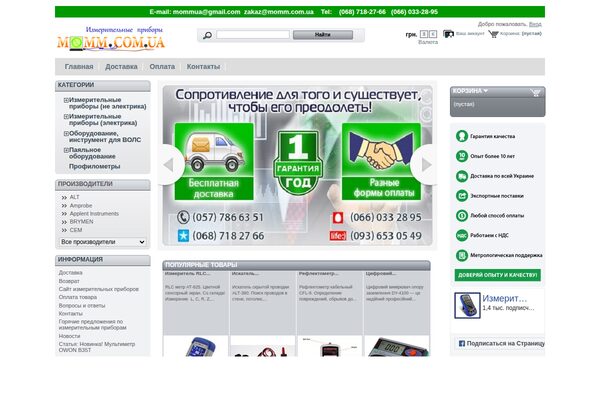Click the Доставка по всей Украине truck icon
The height and width of the screenshot is (400, 600).
pos(462,176)
